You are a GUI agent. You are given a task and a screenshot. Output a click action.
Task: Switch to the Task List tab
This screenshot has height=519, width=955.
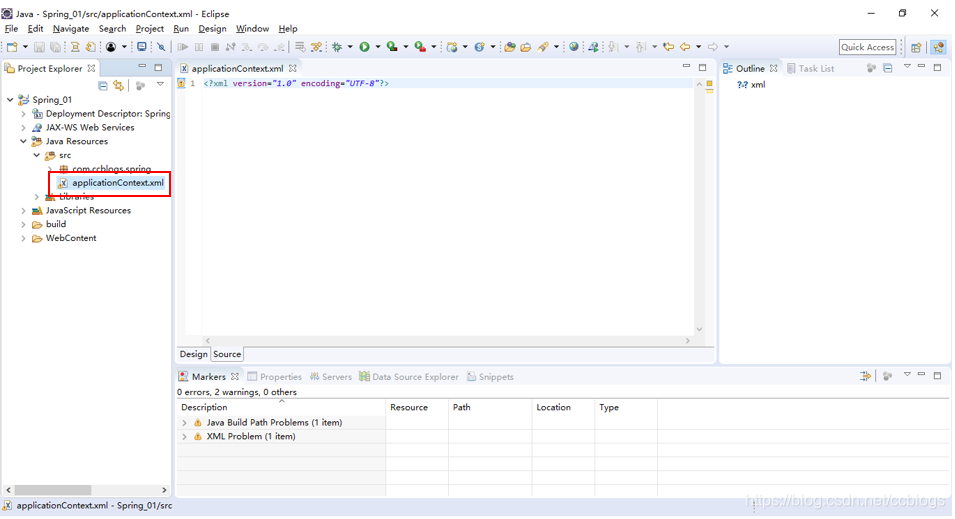coord(810,68)
